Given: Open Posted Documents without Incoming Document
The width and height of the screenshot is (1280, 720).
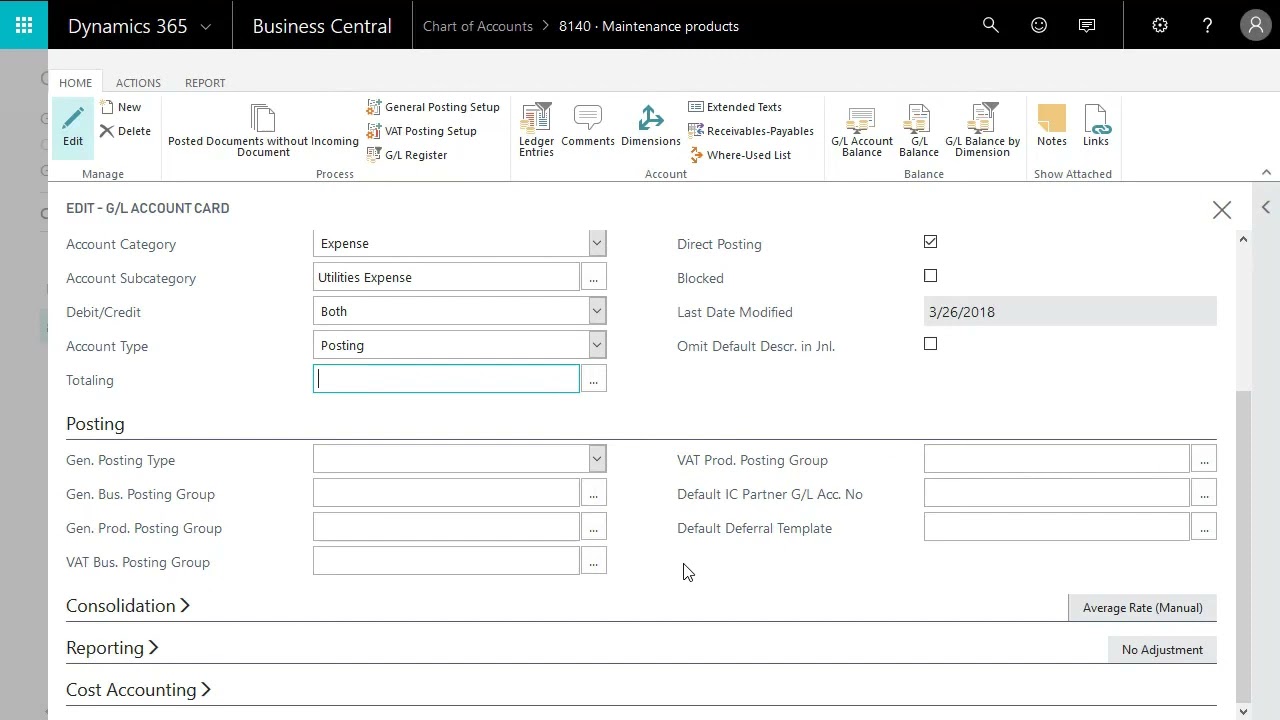Looking at the screenshot, I should click(x=263, y=131).
